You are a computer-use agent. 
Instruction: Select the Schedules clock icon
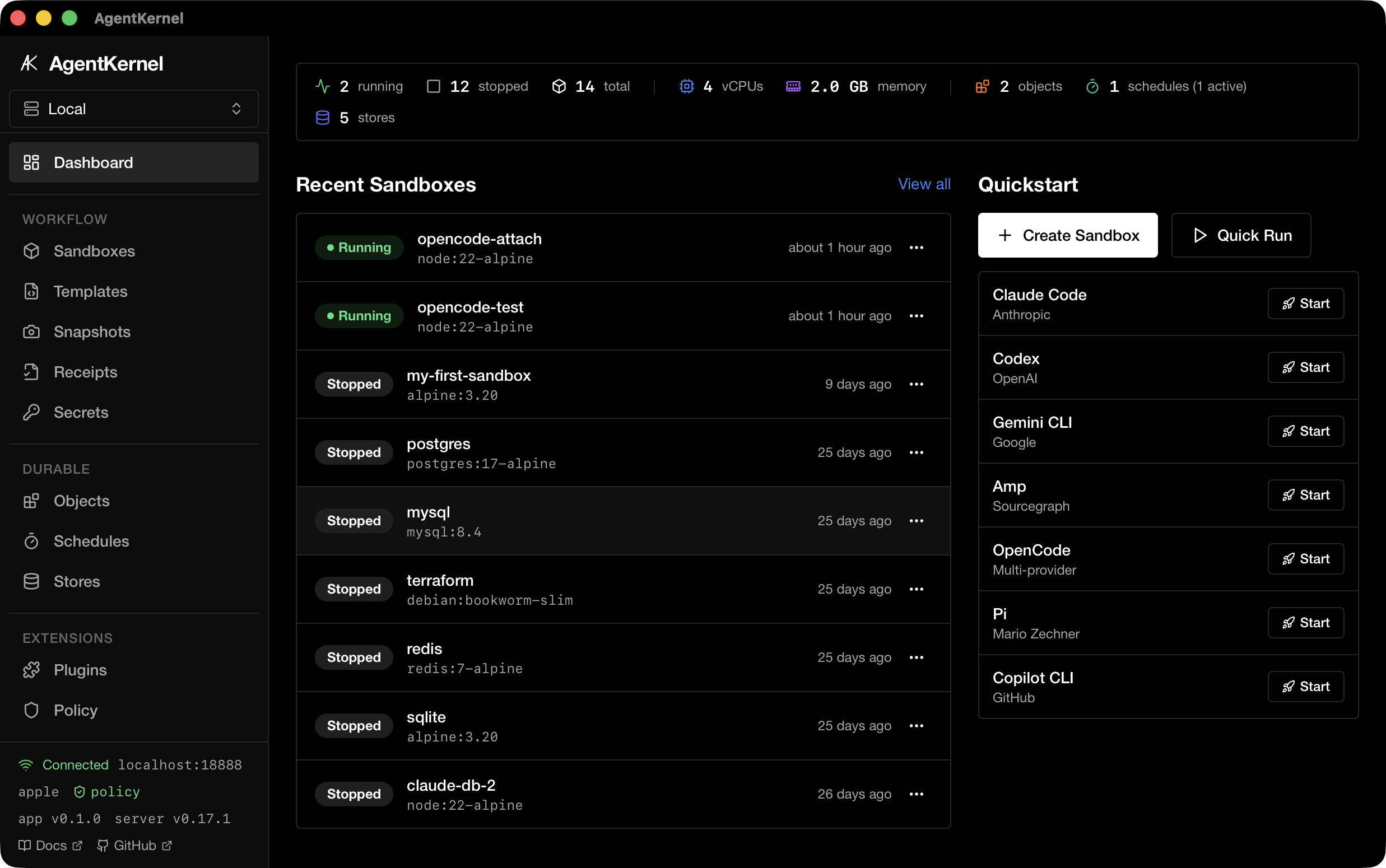31,541
